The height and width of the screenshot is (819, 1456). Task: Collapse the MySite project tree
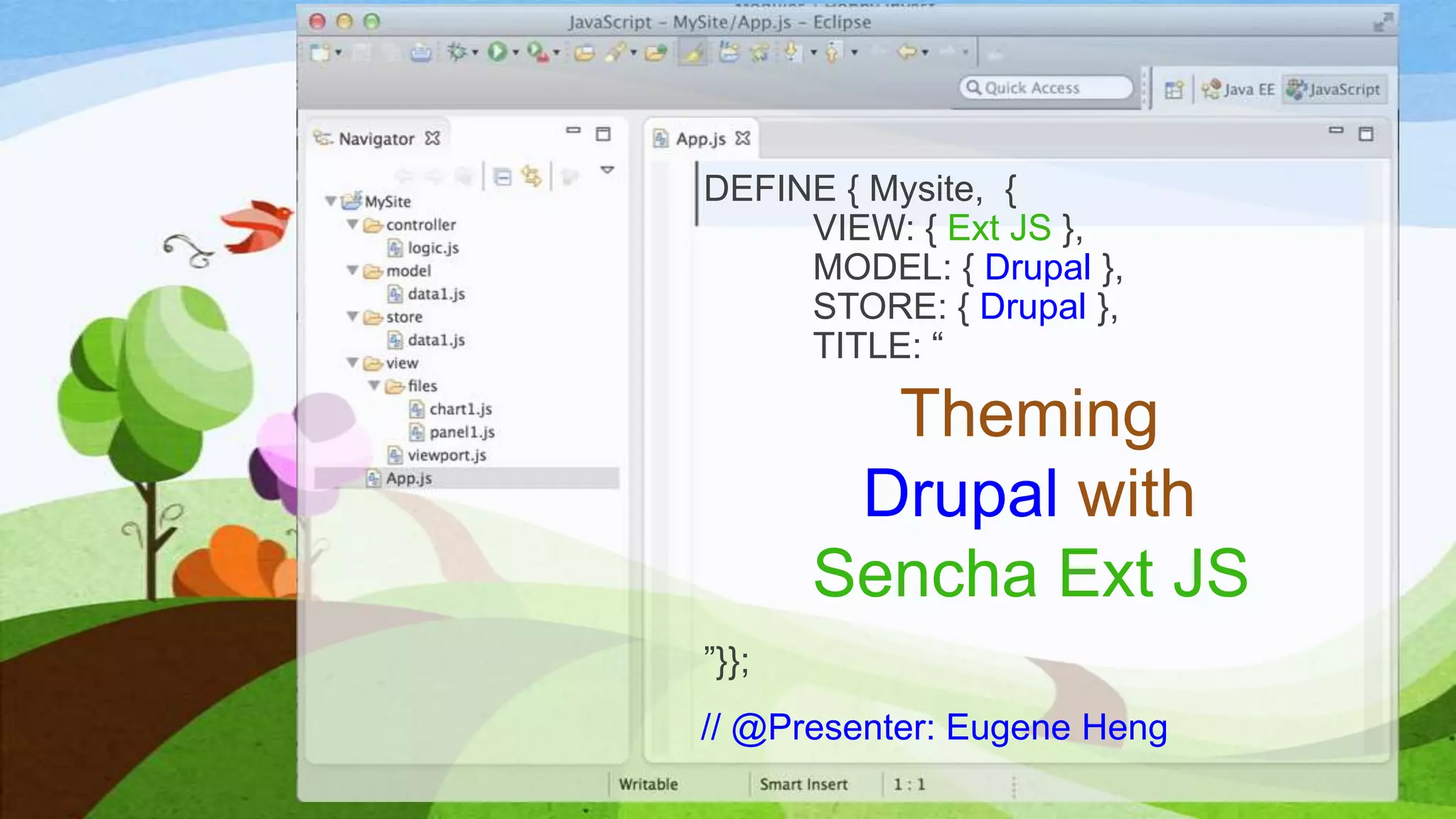[331, 201]
